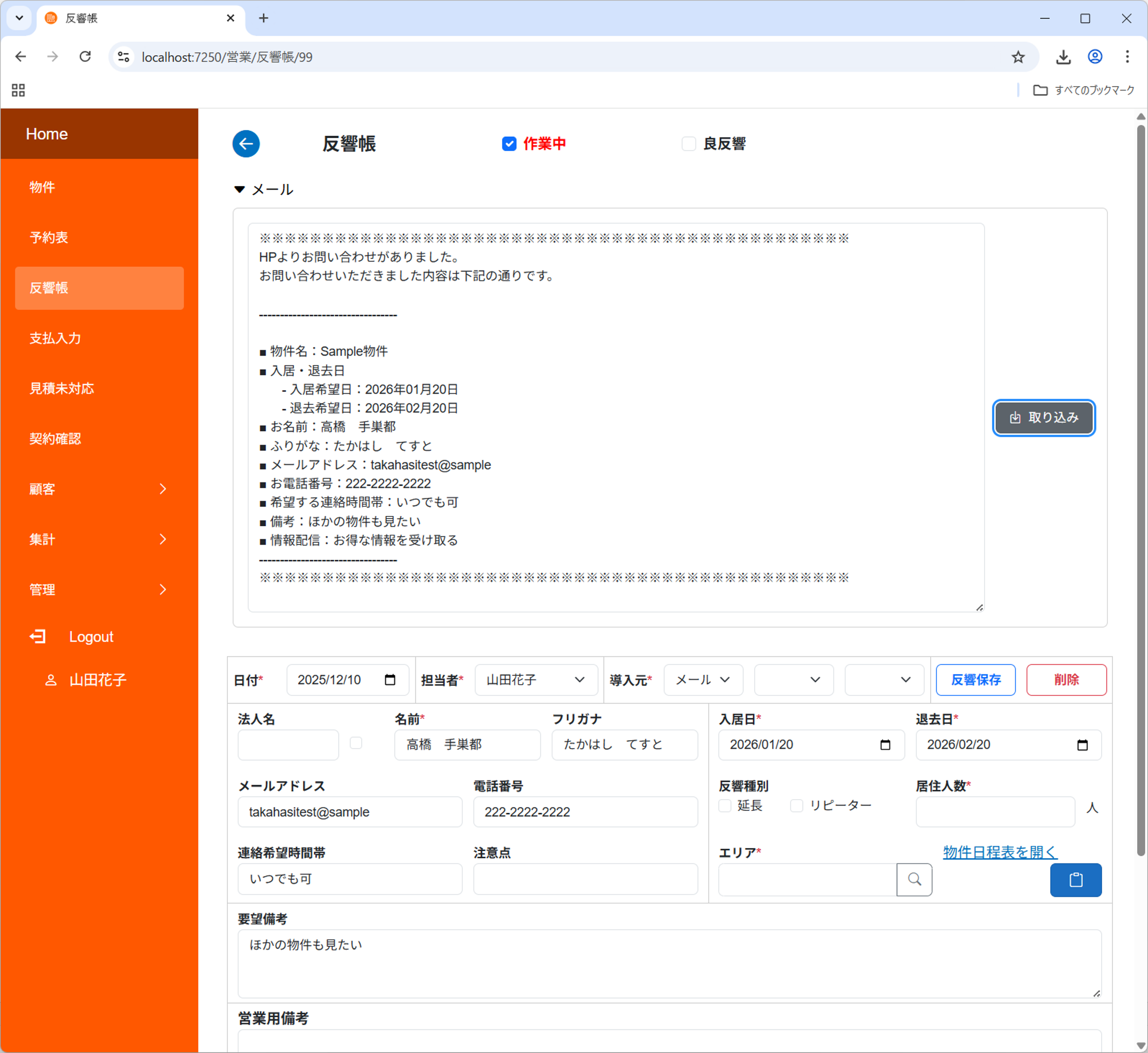Tick the リピーター checkbox
The width and height of the screenshot is (1148, 1053).
[x=797, y=806]
